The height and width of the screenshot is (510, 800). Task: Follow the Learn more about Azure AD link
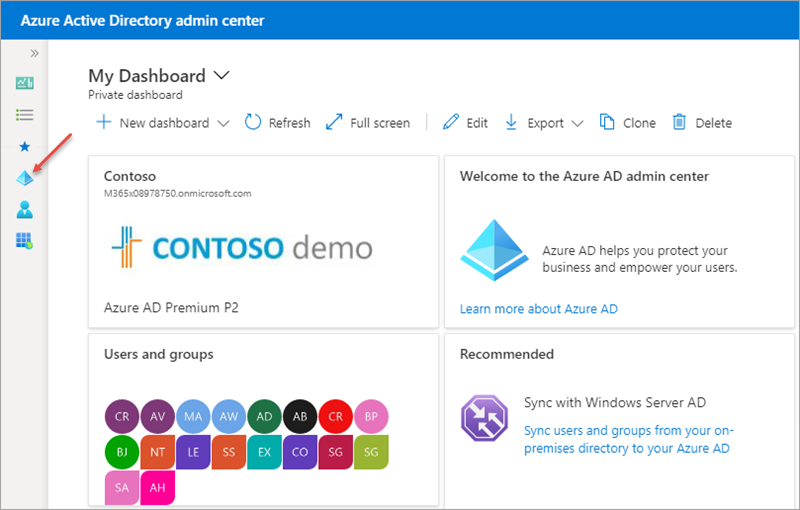point(539,309)
